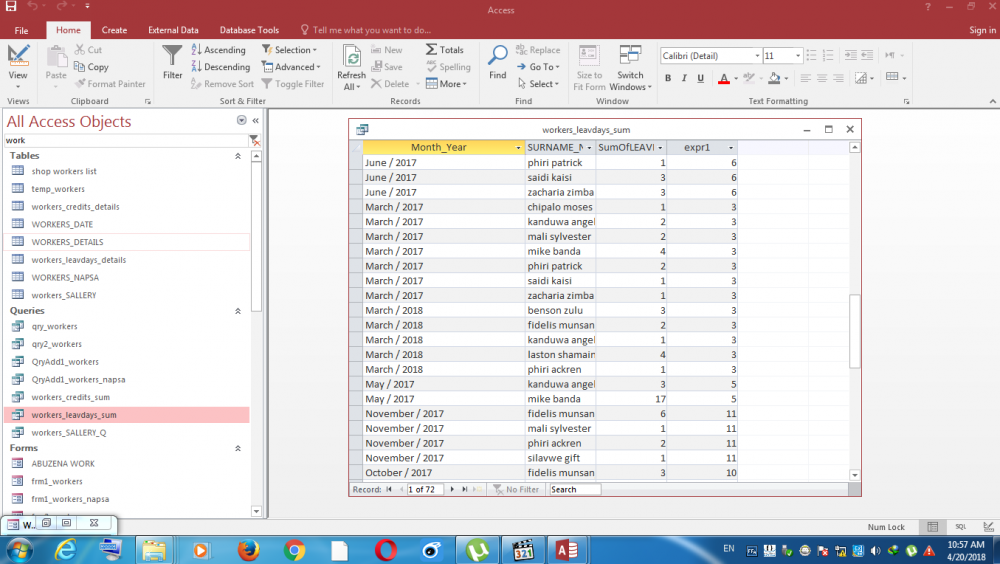Click the Sign in link
This screenshot has width=1000, height=564.
pos(982,30)
